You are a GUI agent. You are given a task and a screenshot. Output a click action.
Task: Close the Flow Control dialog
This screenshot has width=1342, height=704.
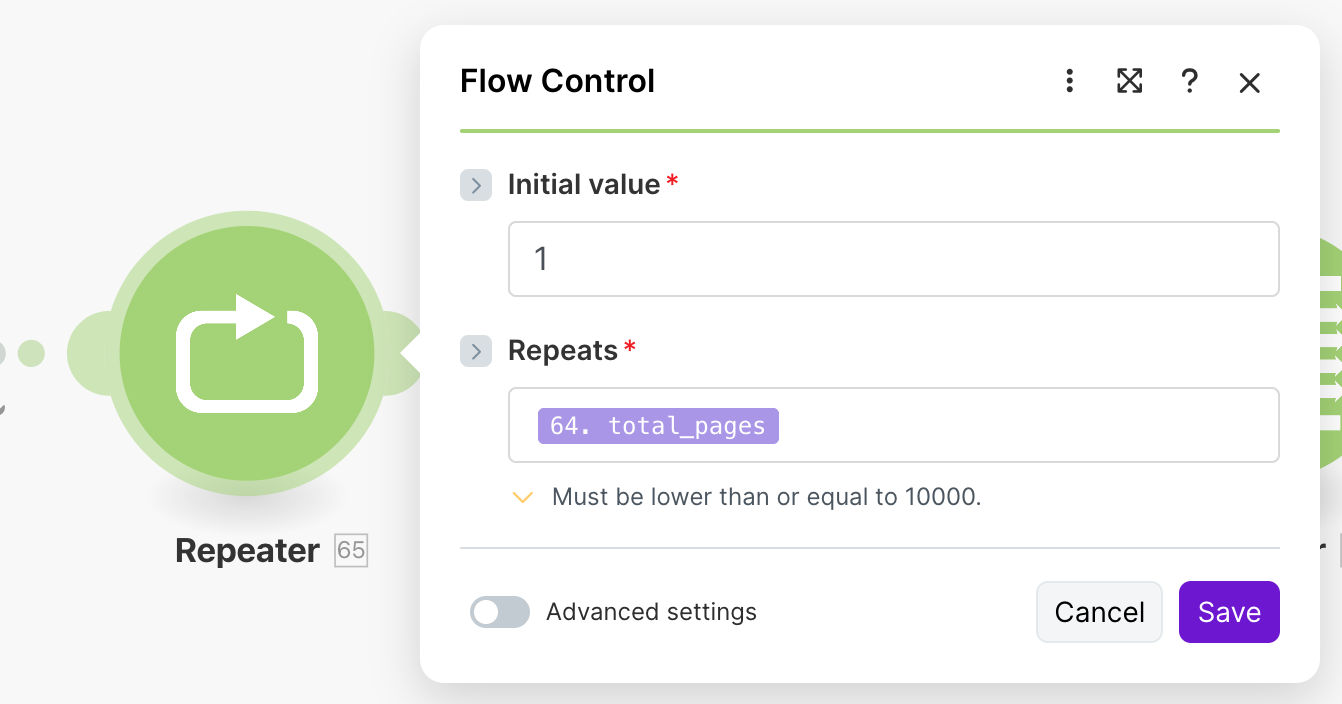[x=1249, y=82]
